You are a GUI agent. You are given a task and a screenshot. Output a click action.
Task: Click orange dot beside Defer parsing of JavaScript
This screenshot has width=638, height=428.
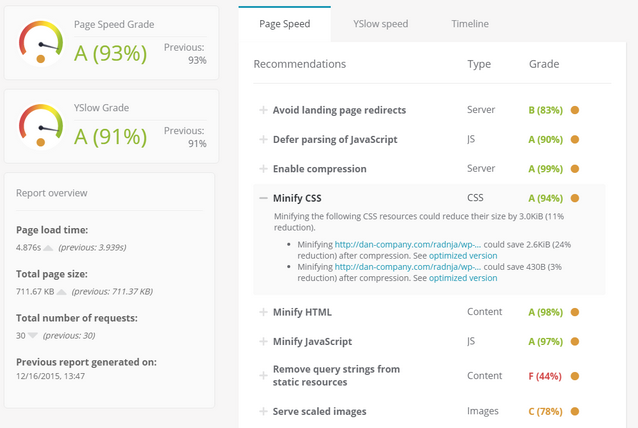click(x=575, y=139)
